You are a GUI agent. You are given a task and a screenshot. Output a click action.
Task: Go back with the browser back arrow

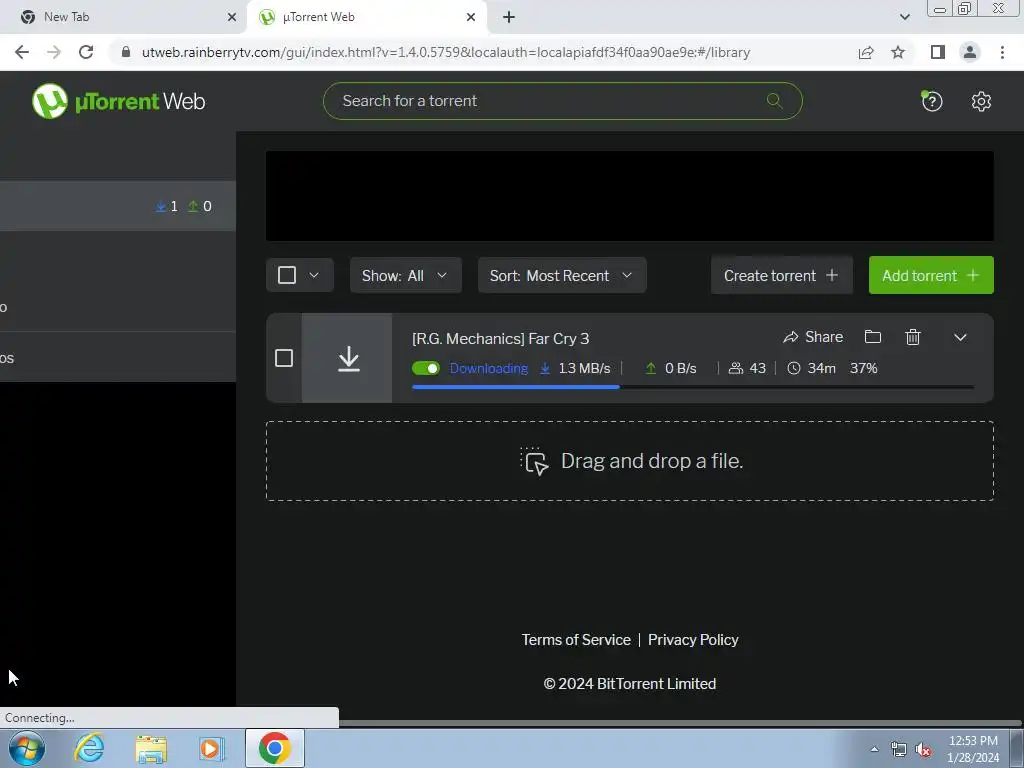pos(22,52)
